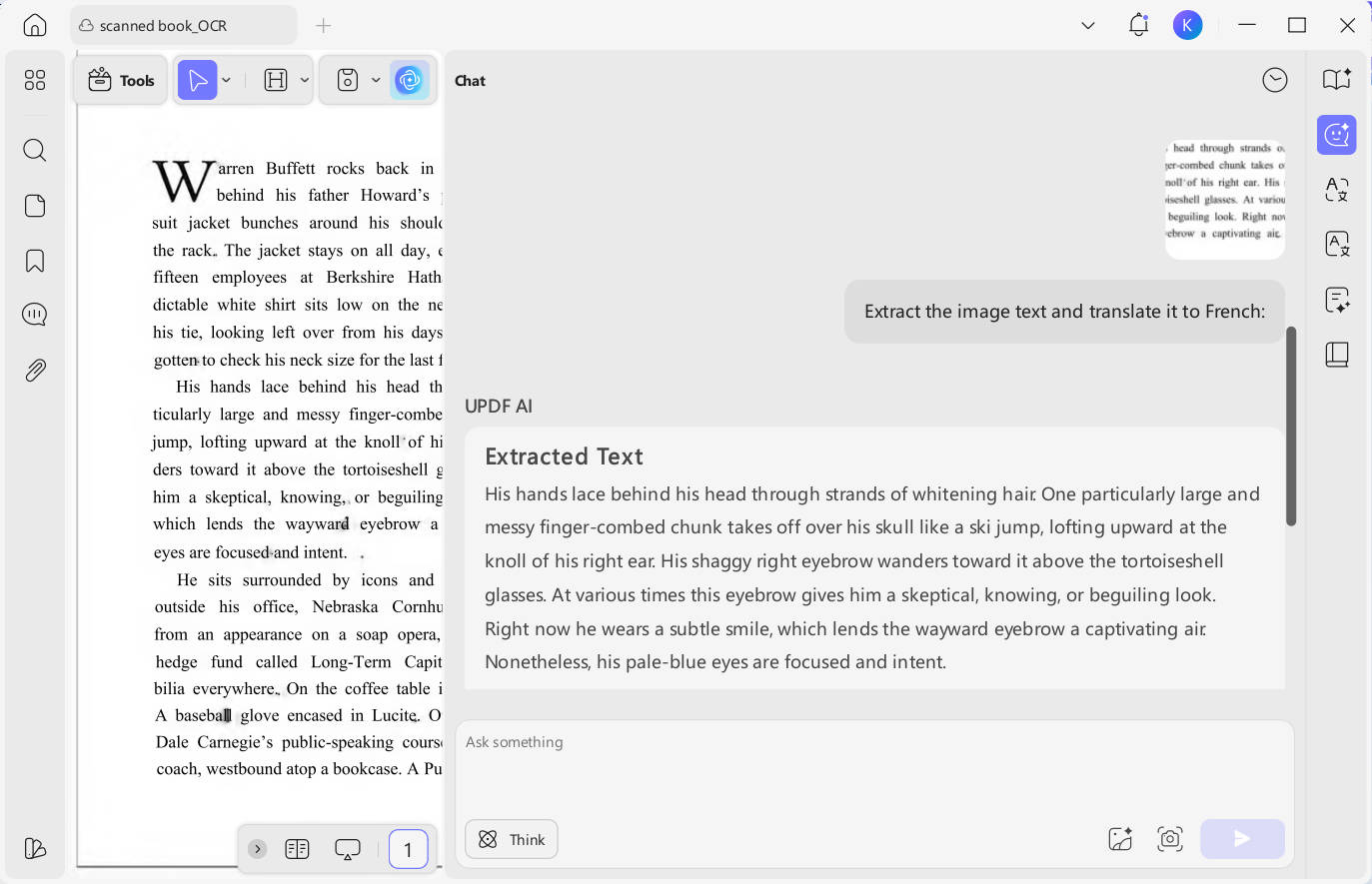The height and width of the screenshot is (884, 1372).
Task: Open the scanned book_OCR tab
Action: pyautogui.click(x=184, y=25)
